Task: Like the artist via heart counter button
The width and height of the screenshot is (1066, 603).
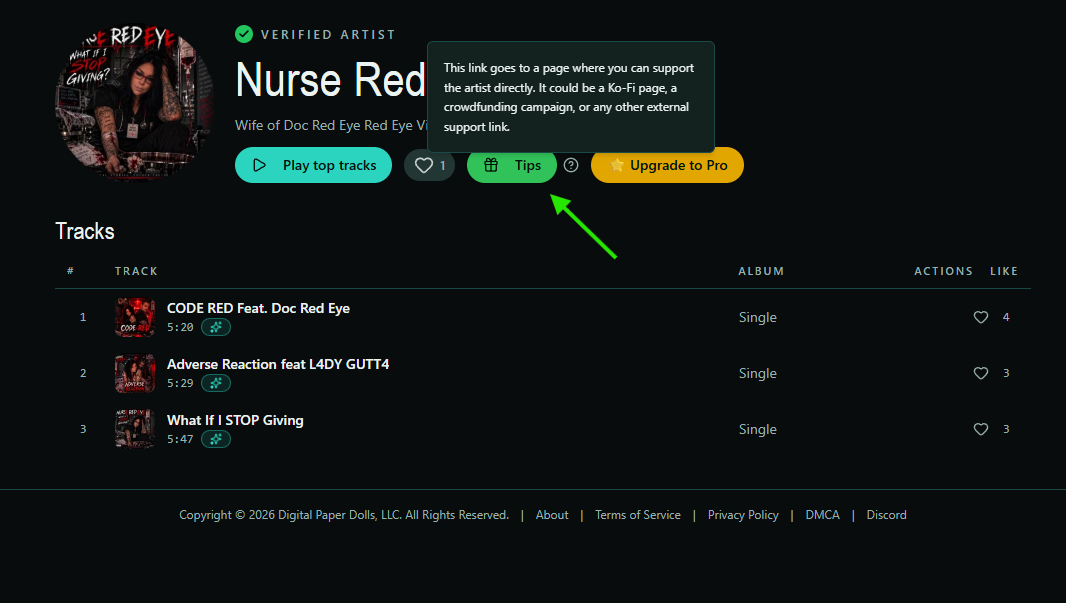Action: tap(430, 165)
